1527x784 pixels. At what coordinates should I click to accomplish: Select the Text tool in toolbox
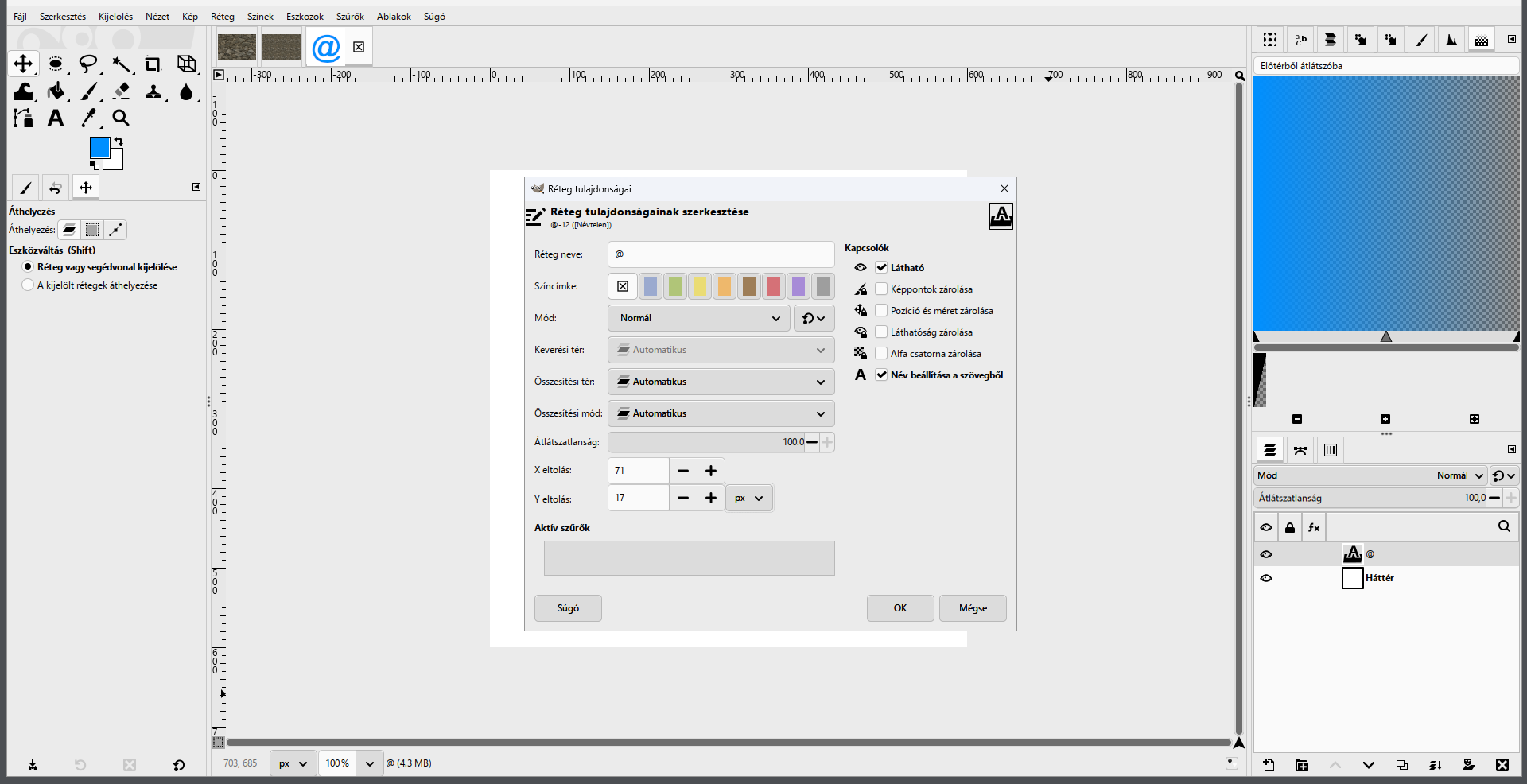coord(55,118)
